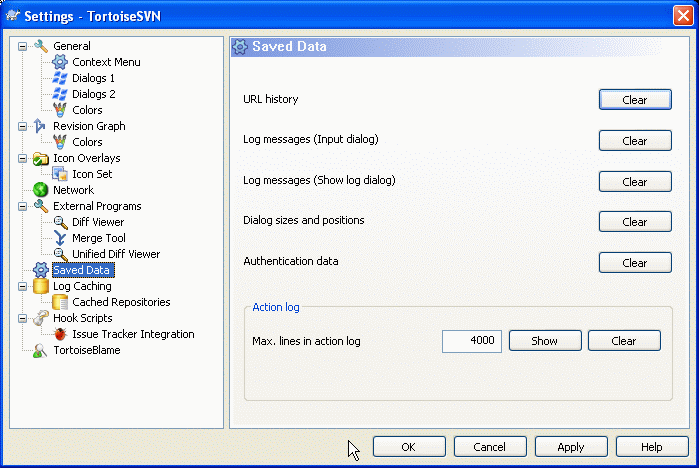Click the Hook Scripts icon
Image resolution: width=699 pixels, height=468 pixels.
(x=41, y=318)
